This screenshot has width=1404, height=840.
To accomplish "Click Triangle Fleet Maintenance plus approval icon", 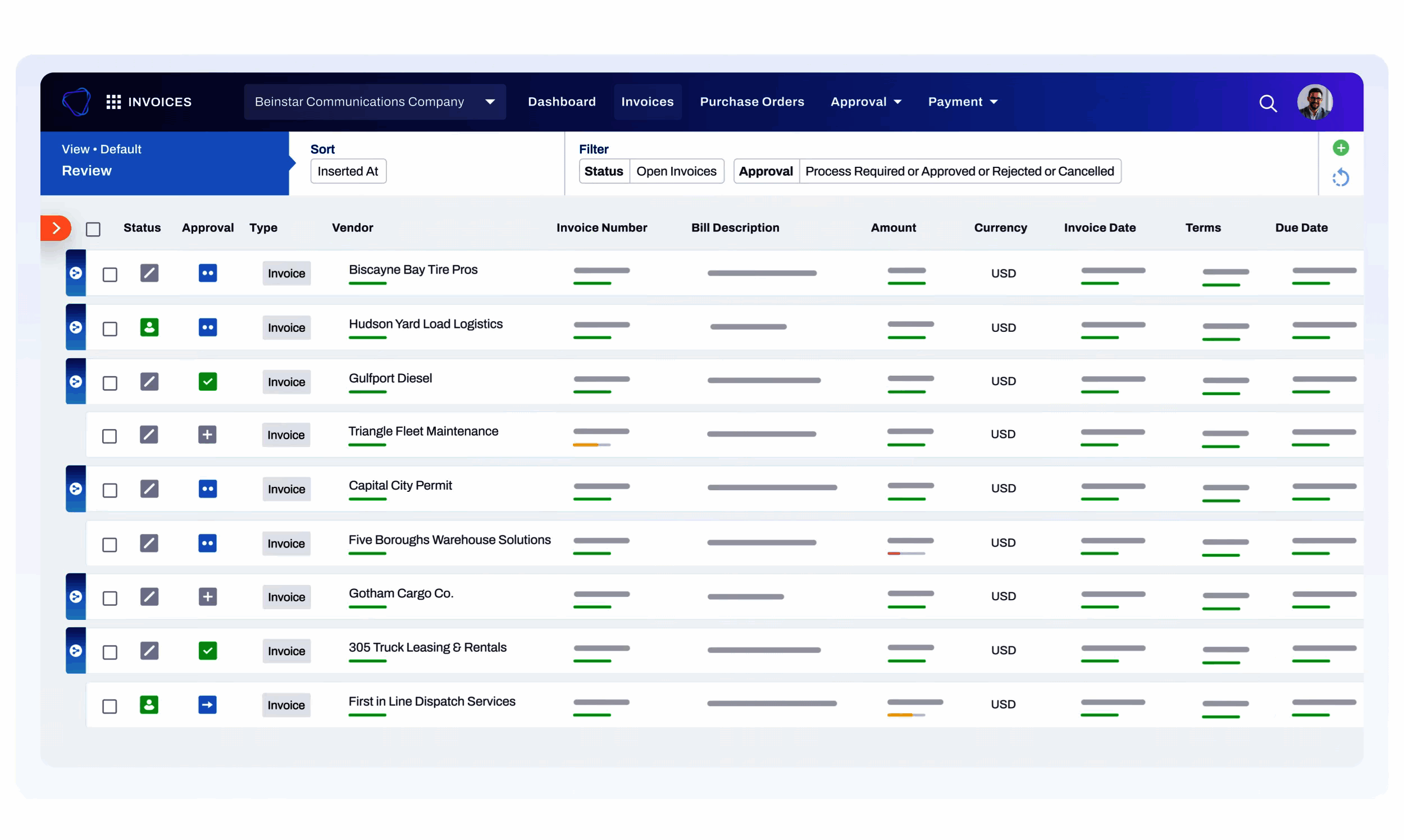I will pyautogui.click(x=207, y=435).
